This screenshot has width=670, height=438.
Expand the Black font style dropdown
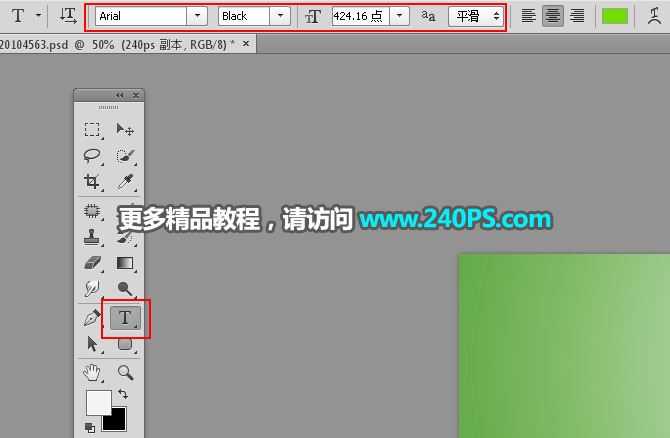pos(280,16)
